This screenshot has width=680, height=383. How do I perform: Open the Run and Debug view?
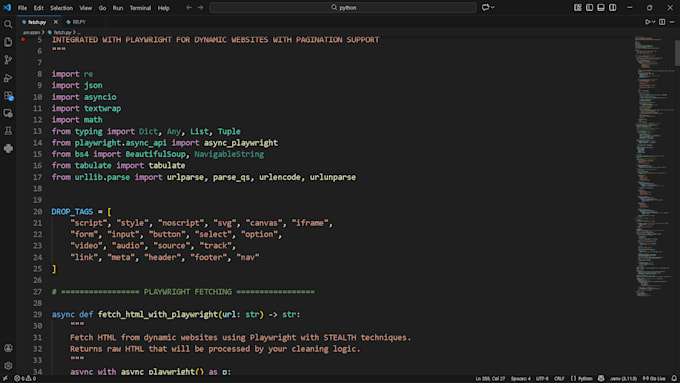(8, 78)
